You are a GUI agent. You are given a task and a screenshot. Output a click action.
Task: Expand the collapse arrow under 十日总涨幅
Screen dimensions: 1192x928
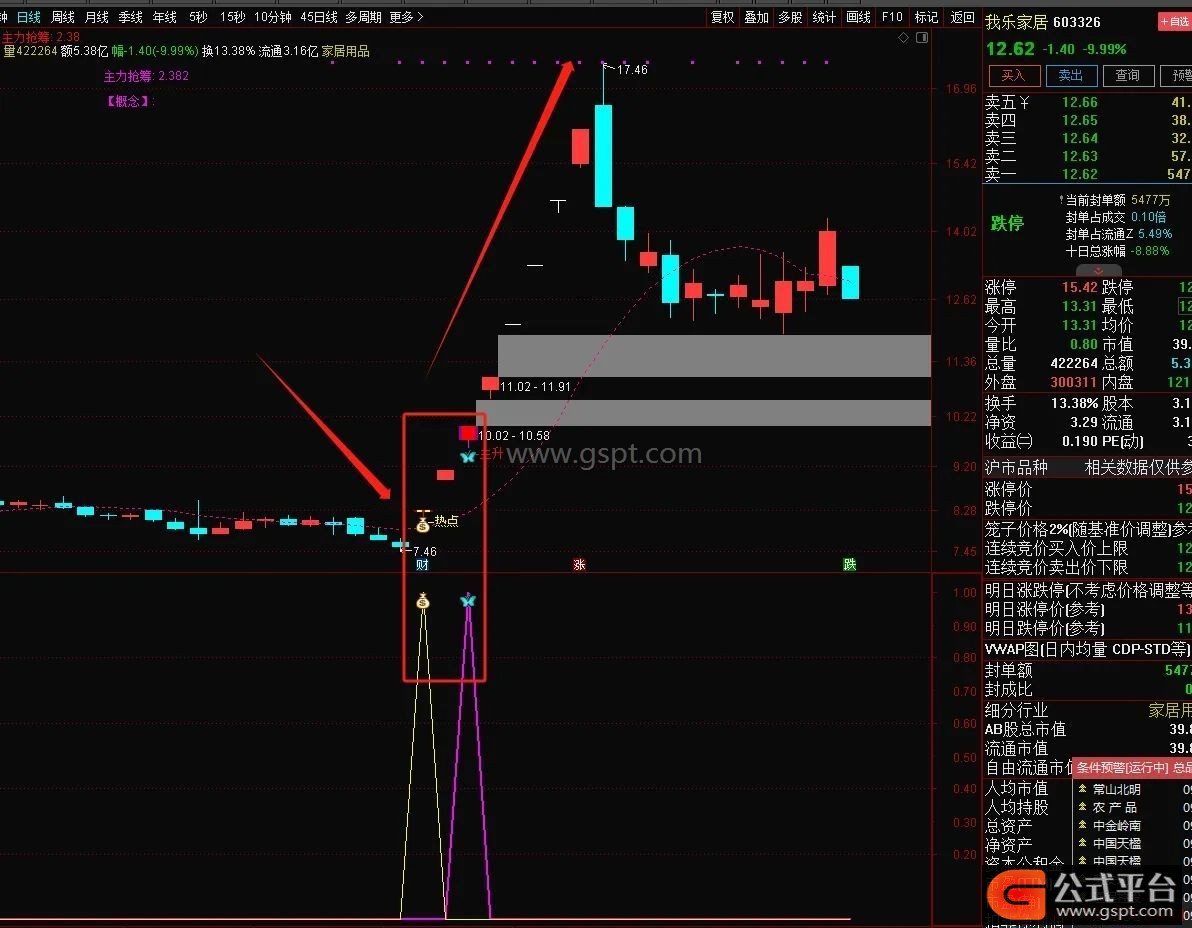tap(1098, 271)
